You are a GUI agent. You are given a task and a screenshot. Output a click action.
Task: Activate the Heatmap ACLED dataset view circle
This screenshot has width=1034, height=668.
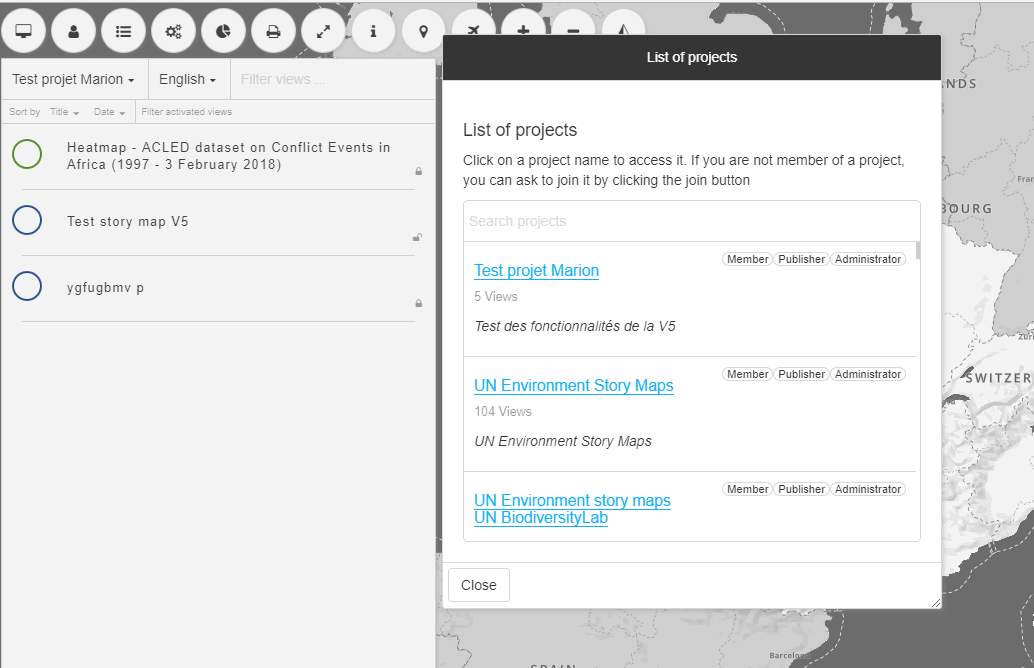pos(27,154)
